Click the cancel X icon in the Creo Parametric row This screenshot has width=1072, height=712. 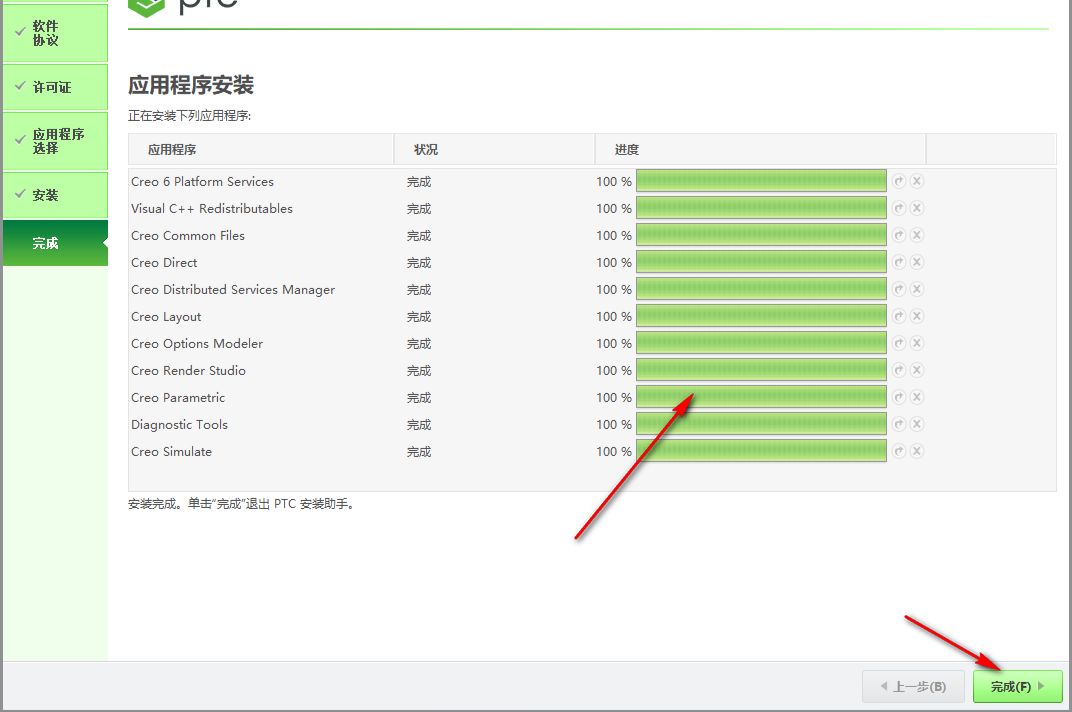pyautogui.click(x=917, y=397)
